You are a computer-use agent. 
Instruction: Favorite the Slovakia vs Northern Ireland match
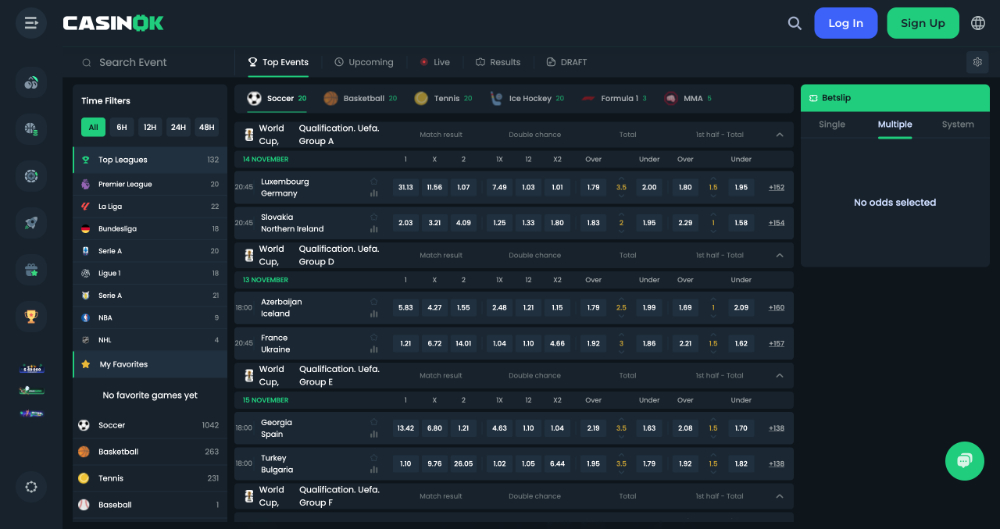pyautogui.click(x=374, y=216)
